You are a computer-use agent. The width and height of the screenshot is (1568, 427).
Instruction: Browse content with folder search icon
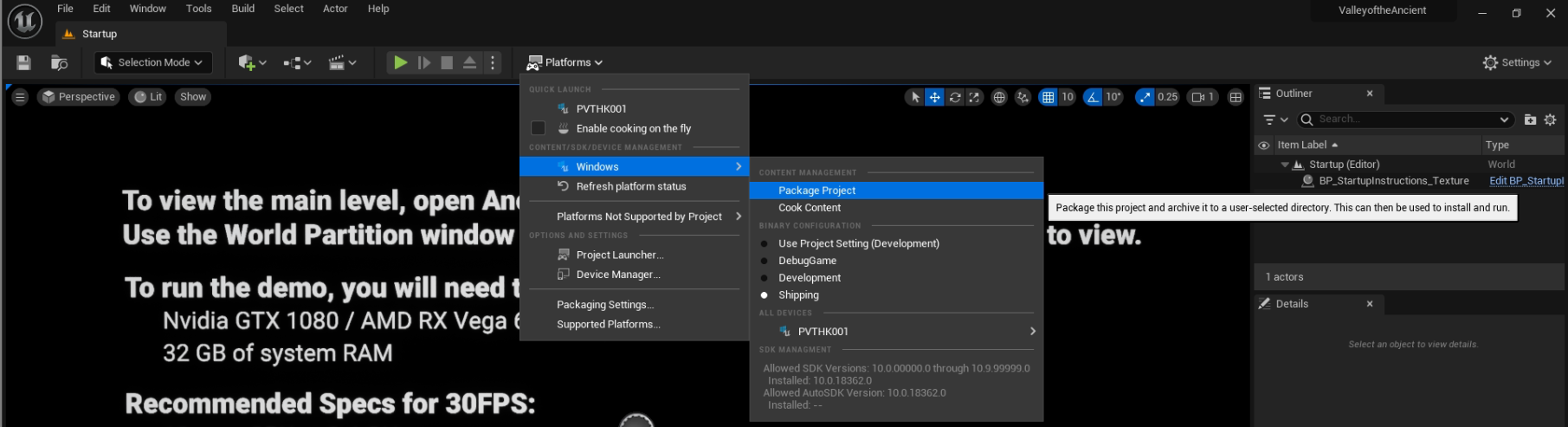pyautogui.click(x=59, y=62)
